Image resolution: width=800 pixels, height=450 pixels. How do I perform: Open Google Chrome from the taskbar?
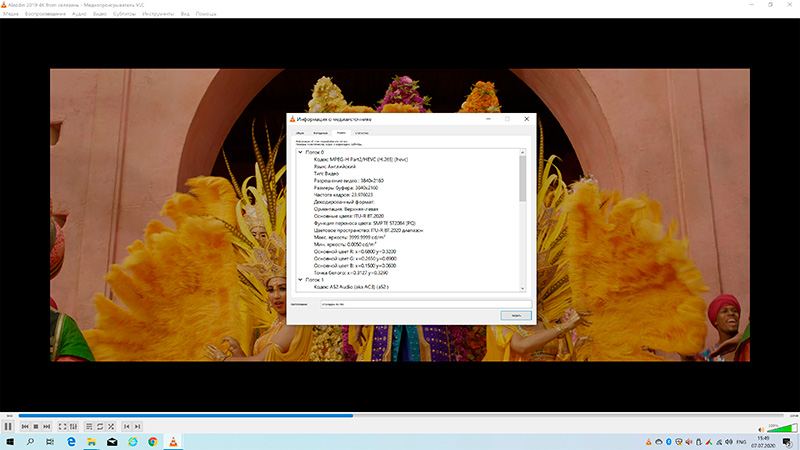[x=152, y=442]
